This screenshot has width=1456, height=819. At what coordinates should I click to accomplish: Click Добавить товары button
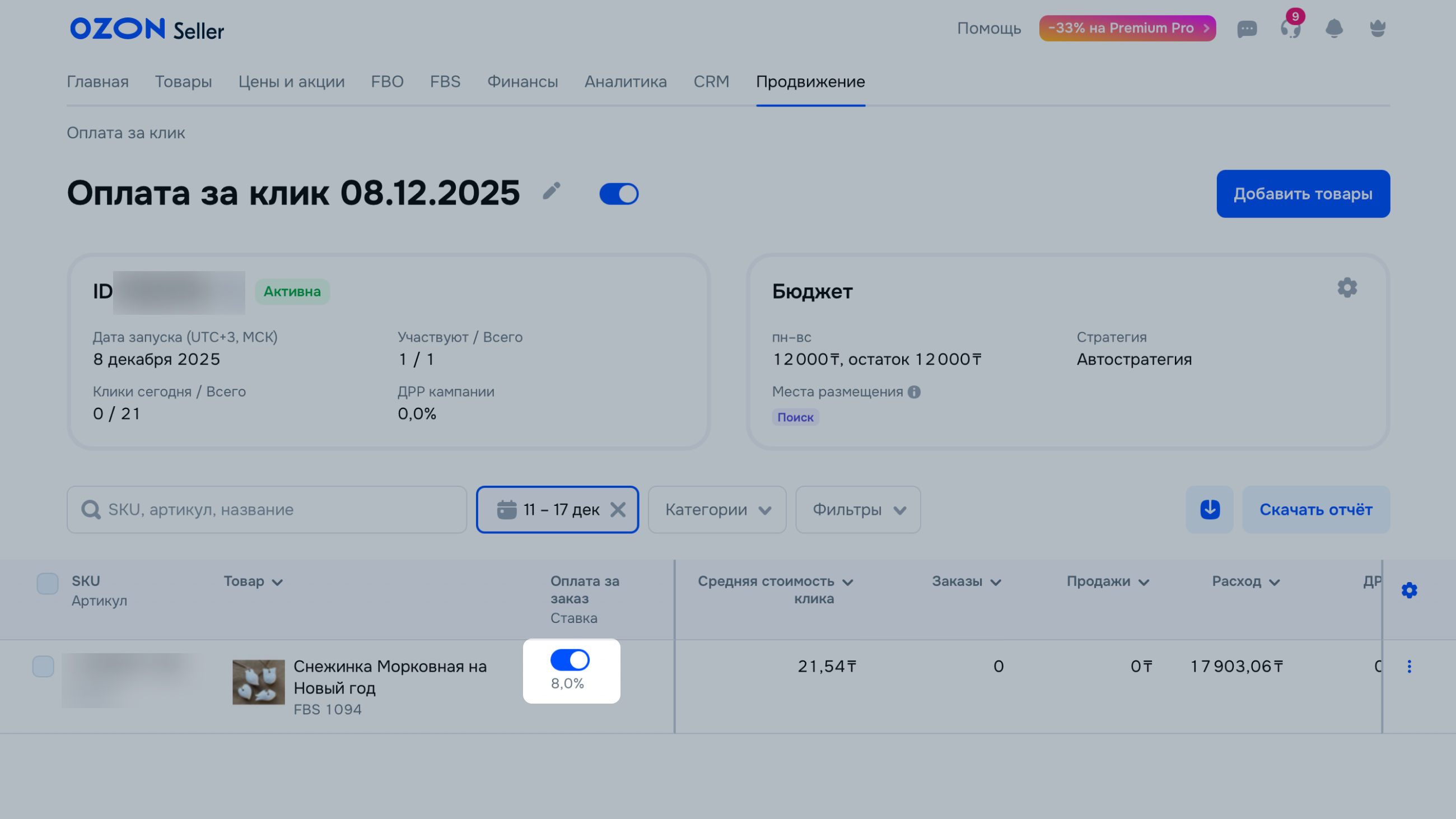(1303, 194)
